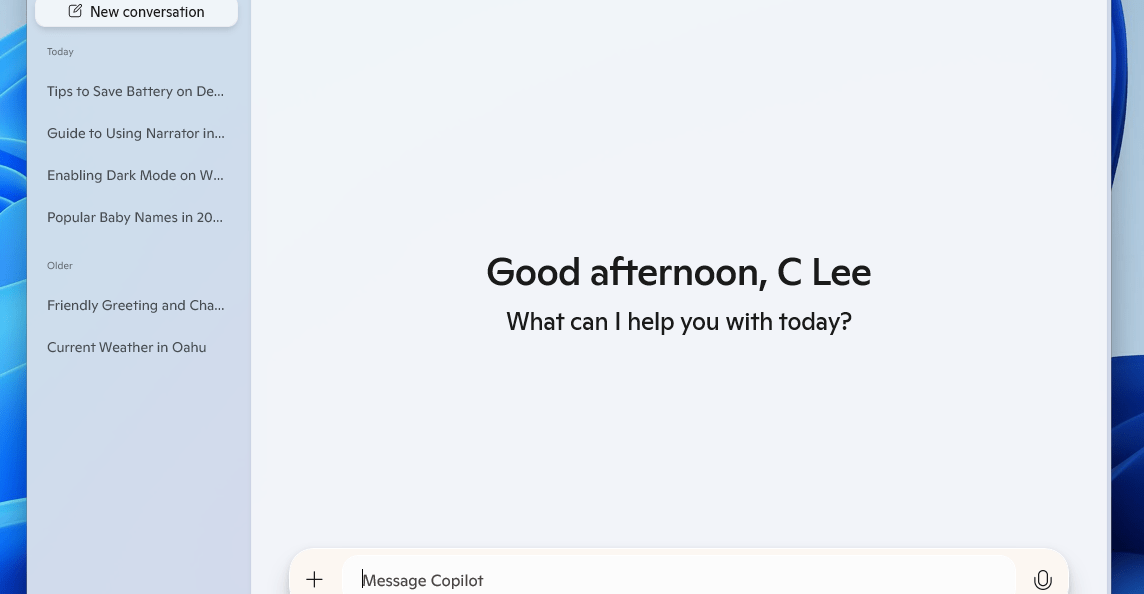Click "What can I help you with today?" text
1144x594 pixels.
click(678, 322)
